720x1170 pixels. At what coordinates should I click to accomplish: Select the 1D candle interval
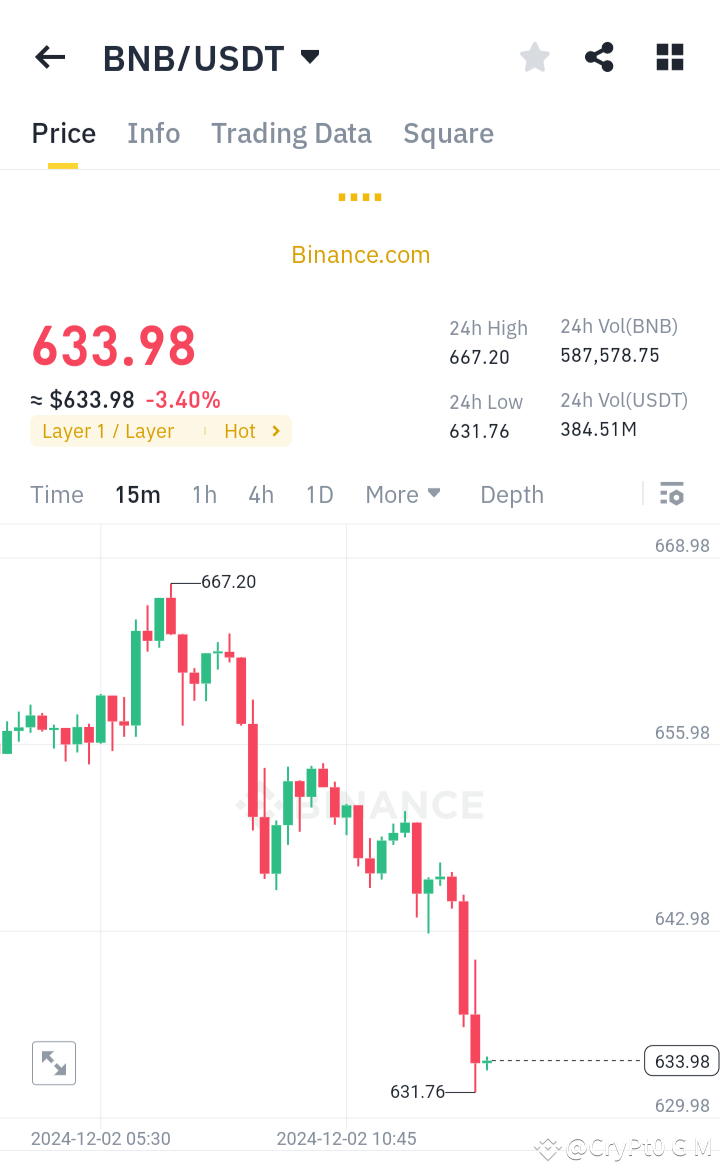tap(319, 494)
